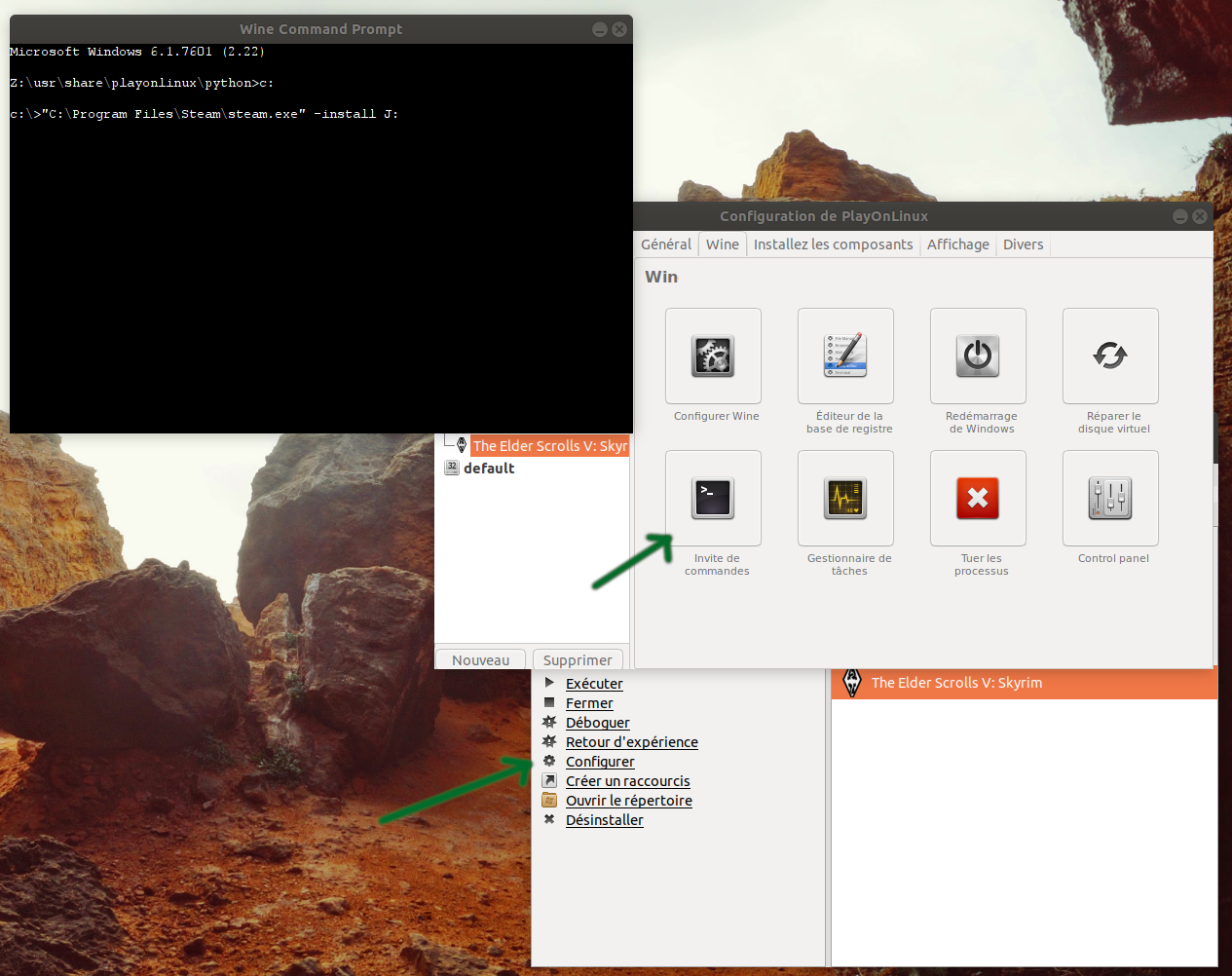The image size is (1232, 976).
Task: Launch the Éditeur de la base de registre
Action: (845, 357)
